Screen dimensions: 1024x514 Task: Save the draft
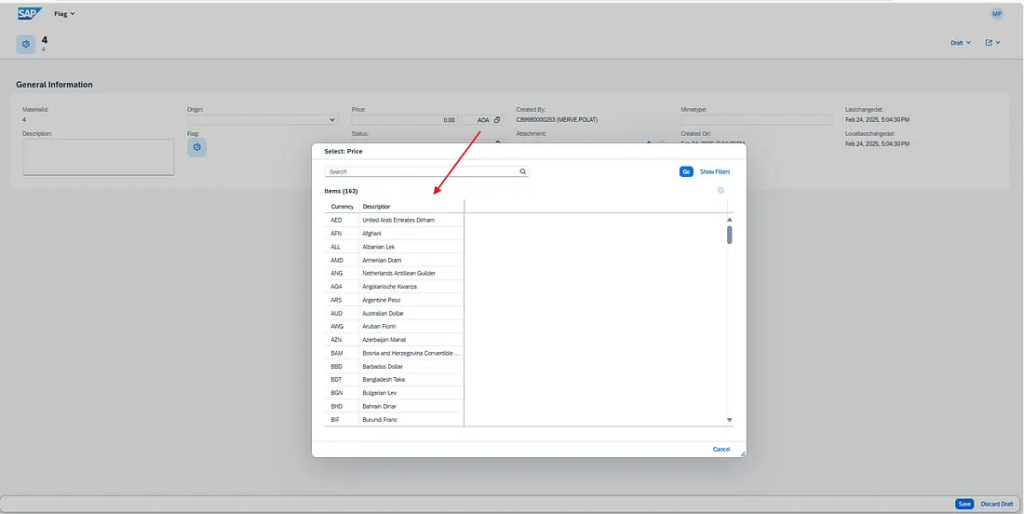[965, 504]
